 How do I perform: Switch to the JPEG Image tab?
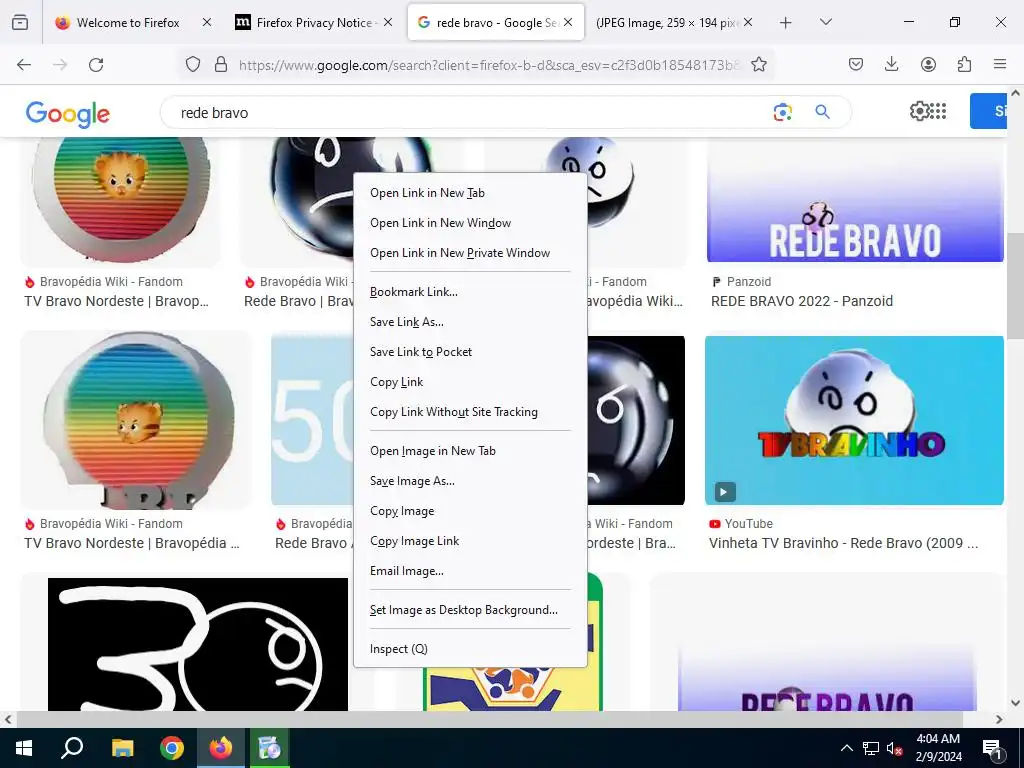click(666, 22)
